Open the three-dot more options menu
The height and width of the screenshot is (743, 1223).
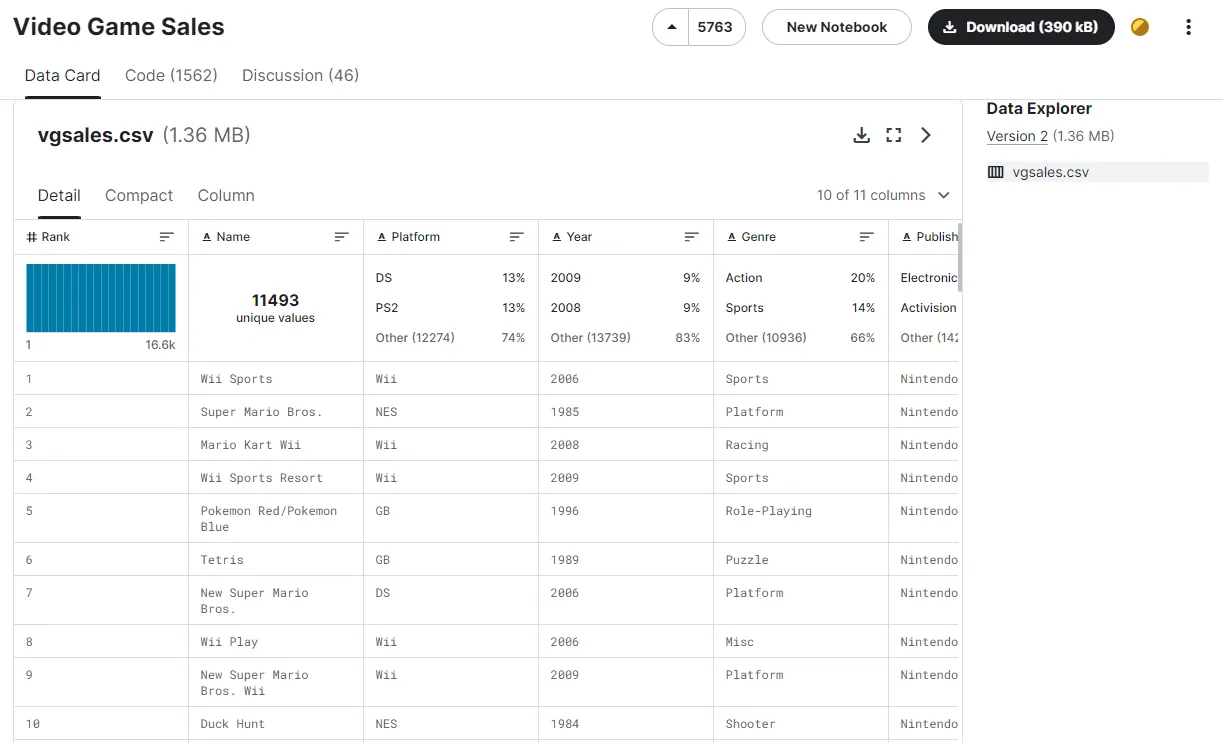click(1188, 27)
